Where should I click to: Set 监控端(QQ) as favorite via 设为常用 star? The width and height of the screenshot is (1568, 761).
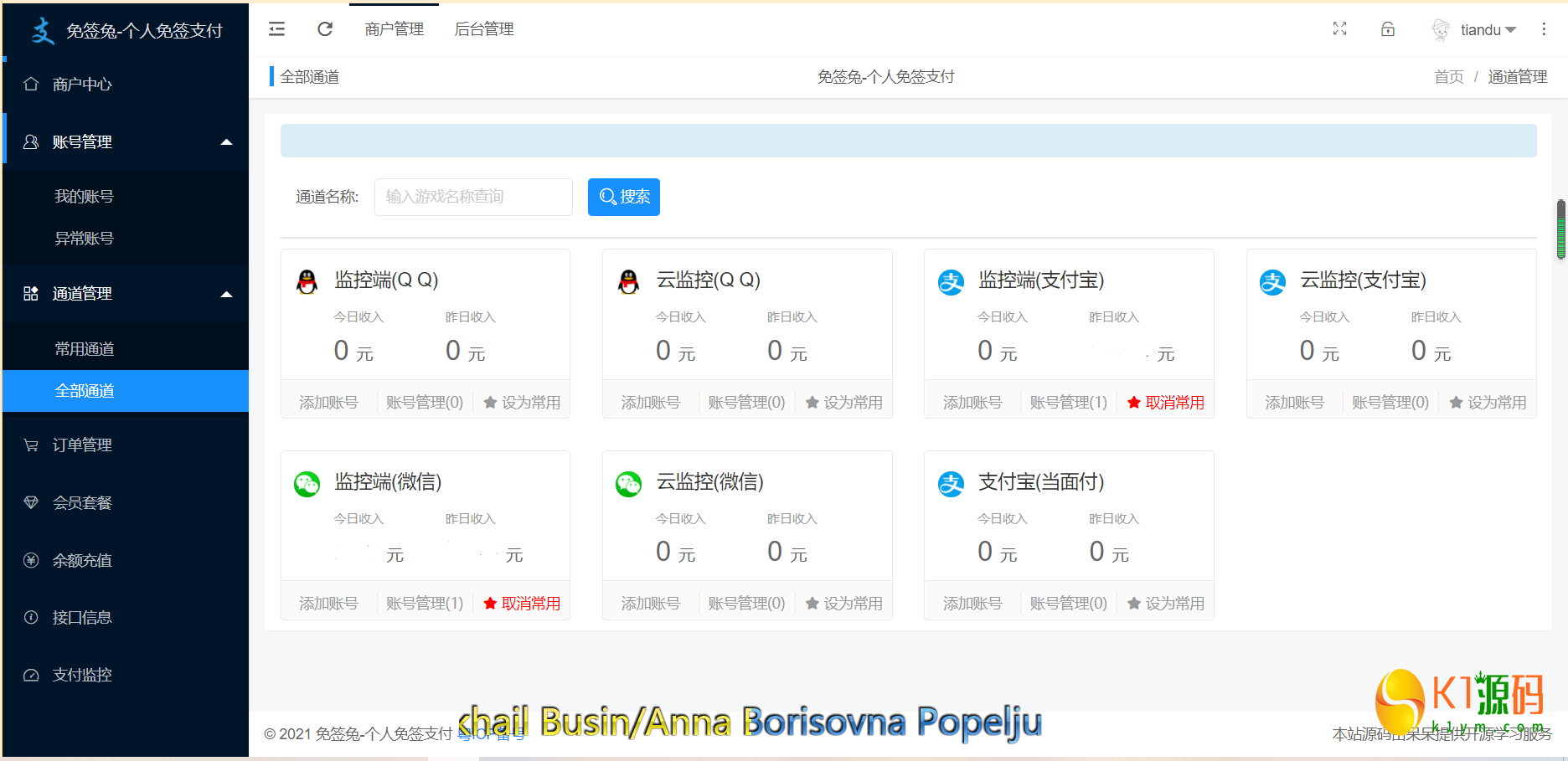click(521, 402)
